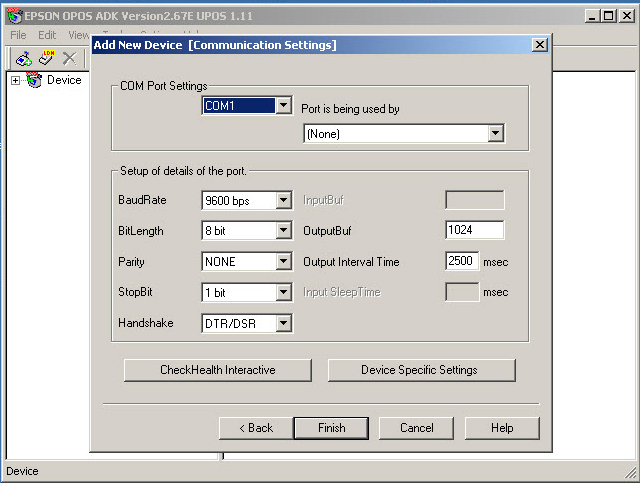The width and height of the screenshot is (640, 483).
Task: Click the Help button
Action: (x=502, y=428)
